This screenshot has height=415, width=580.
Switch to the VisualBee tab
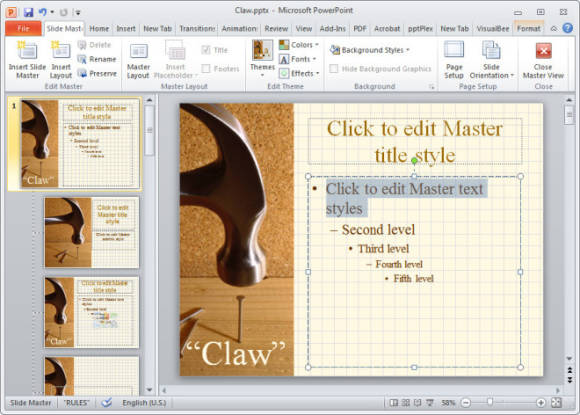[x=493, y=28]
